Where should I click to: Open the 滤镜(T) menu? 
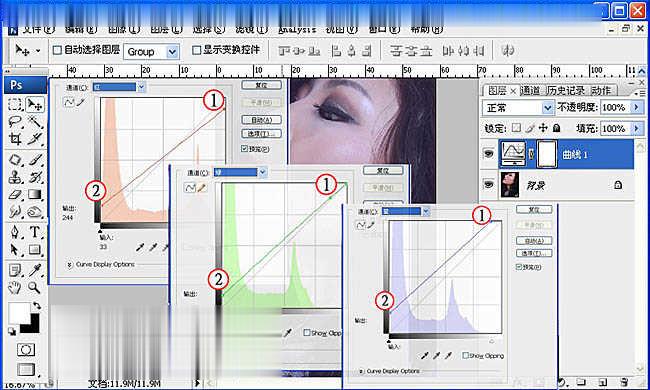pos(251,30)
